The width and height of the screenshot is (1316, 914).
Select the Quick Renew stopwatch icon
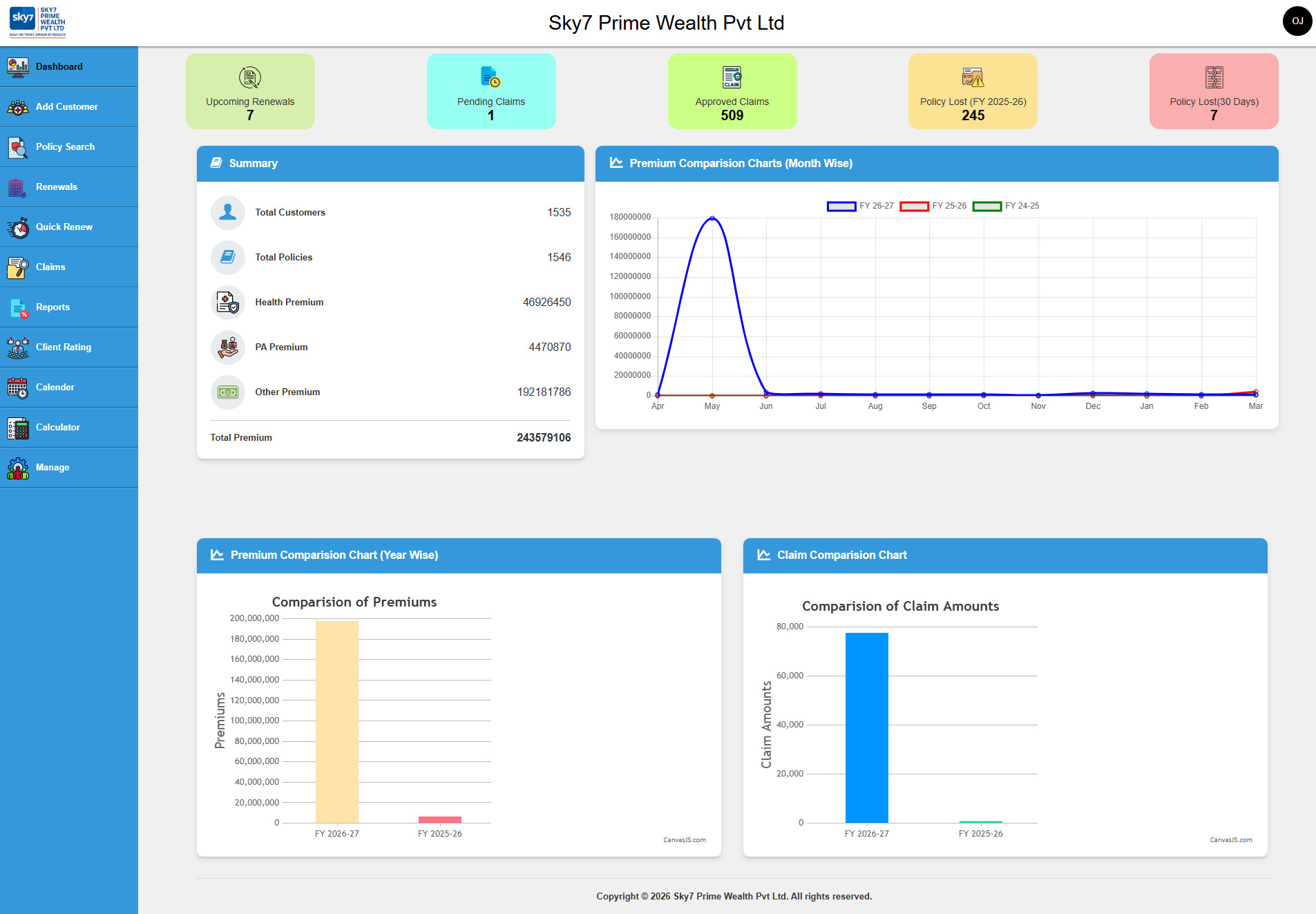coord(17,227)
